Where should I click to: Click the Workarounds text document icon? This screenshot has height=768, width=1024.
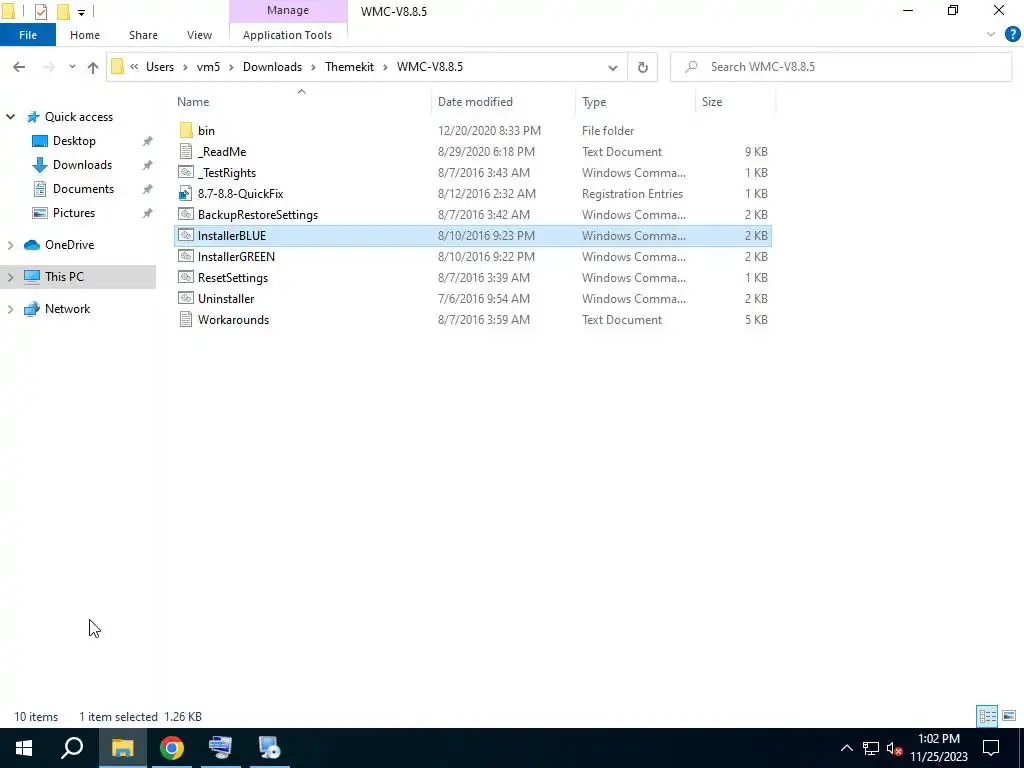[186, 319]
